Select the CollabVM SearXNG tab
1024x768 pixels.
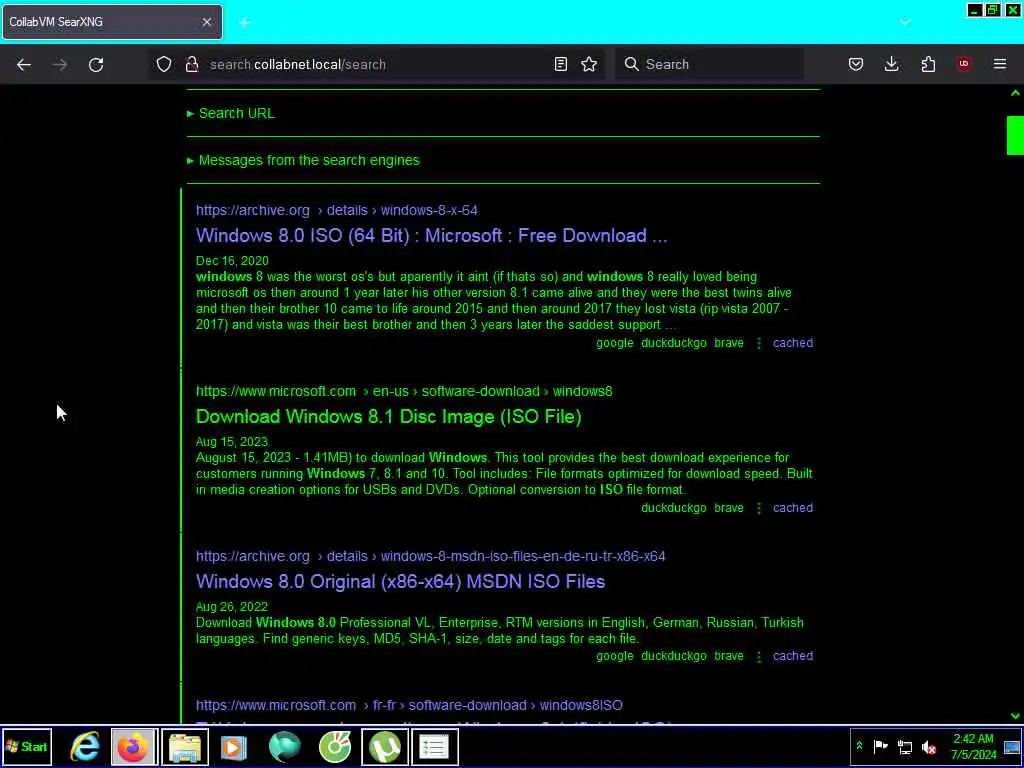[x=112, y=22]
